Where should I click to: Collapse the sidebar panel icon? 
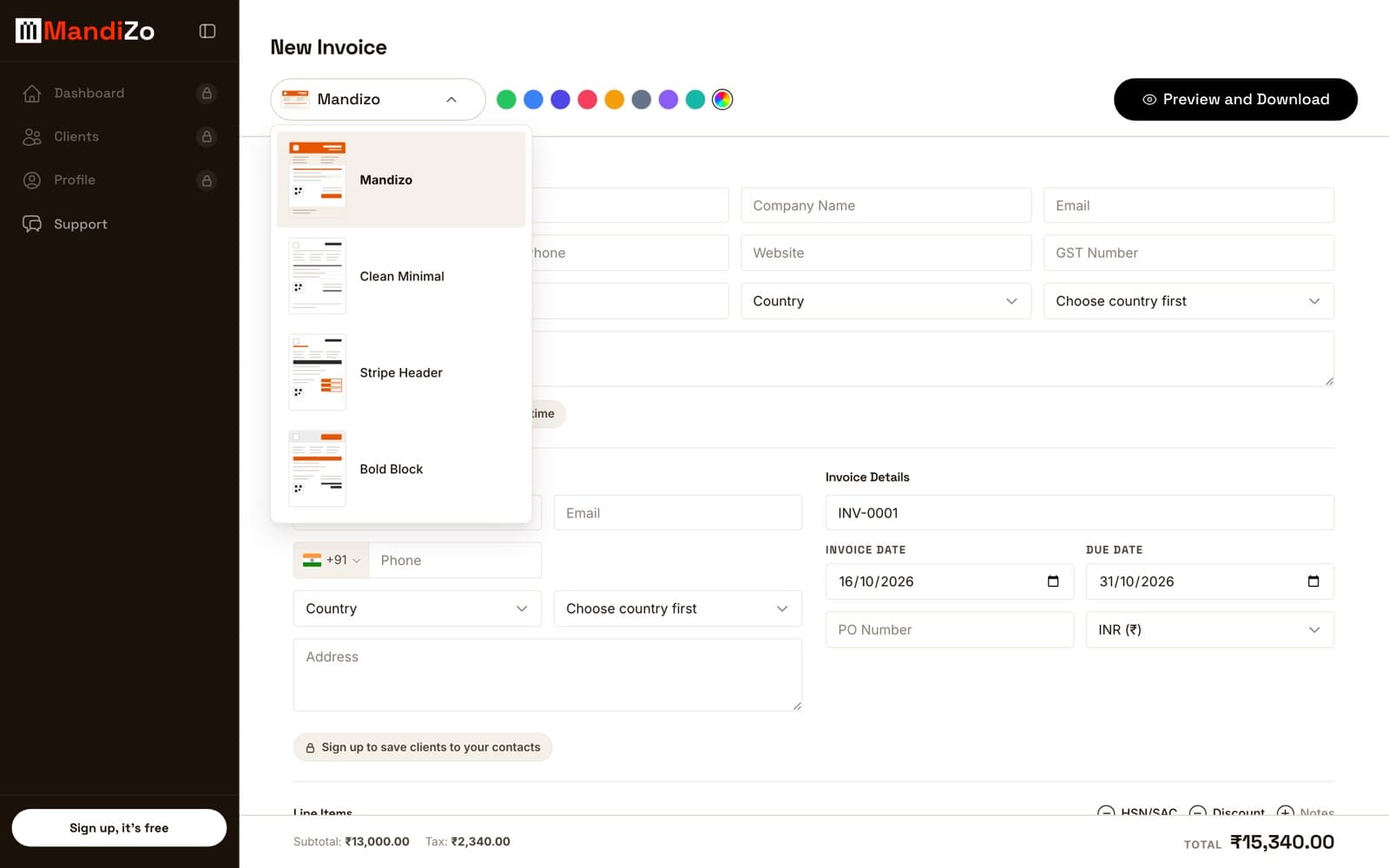click(x=207, y=31)
